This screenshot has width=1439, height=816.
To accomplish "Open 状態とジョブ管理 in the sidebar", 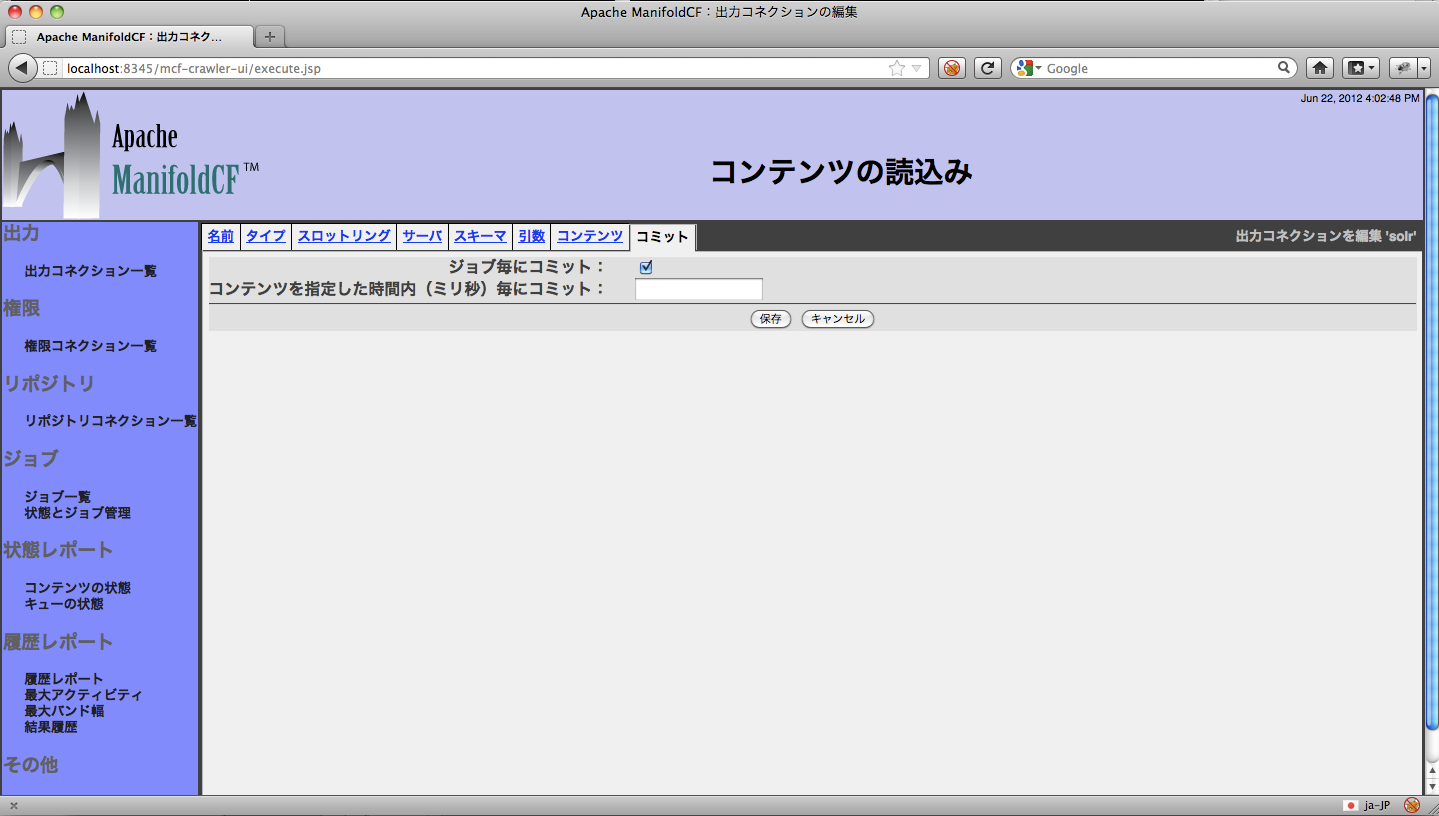I will tap(78, 513).
